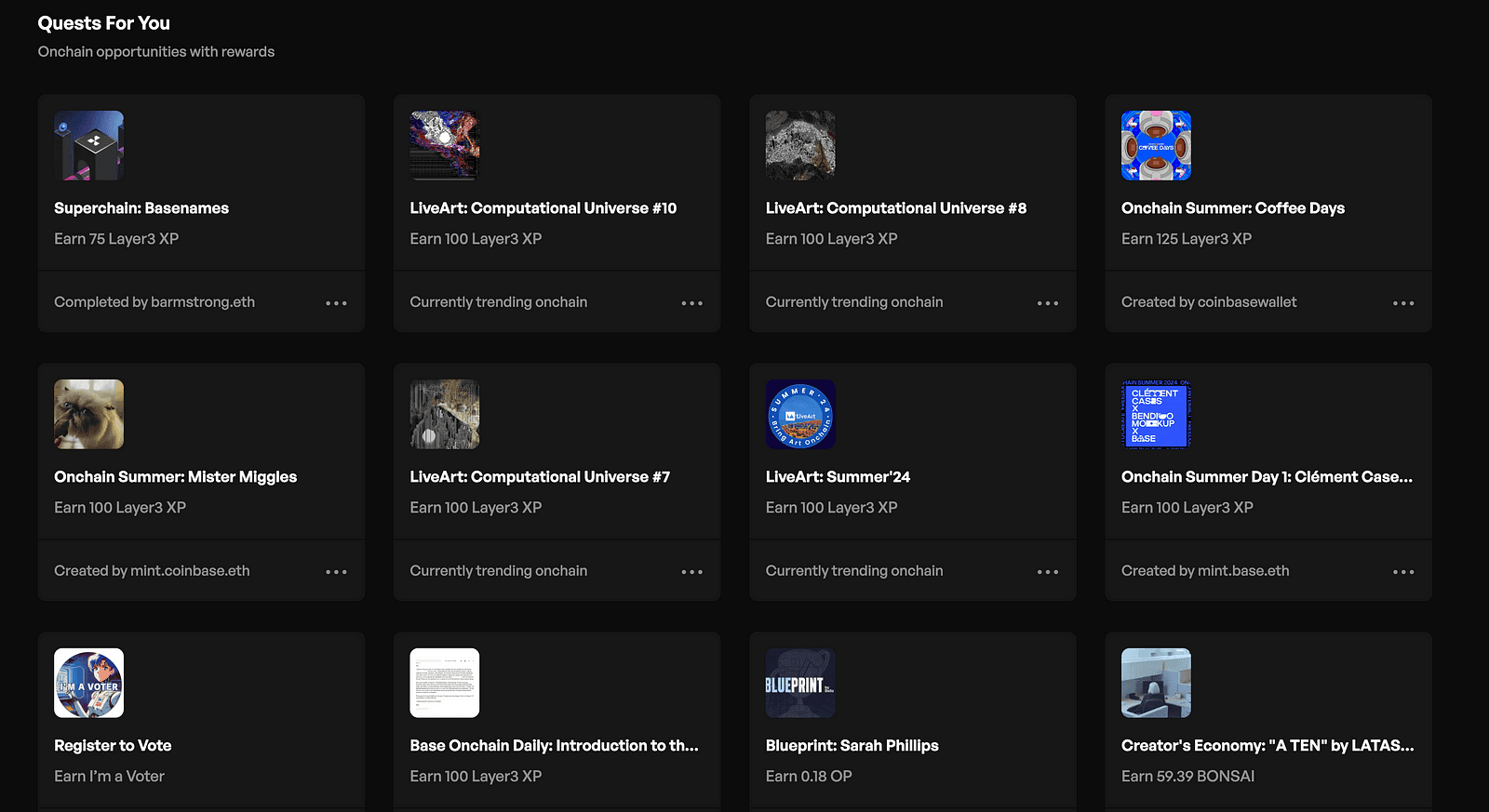The width and height of the screenshot is (1489, 812).
Task: Open more options on Computational Universe #10 card
Action: point(691,303)
